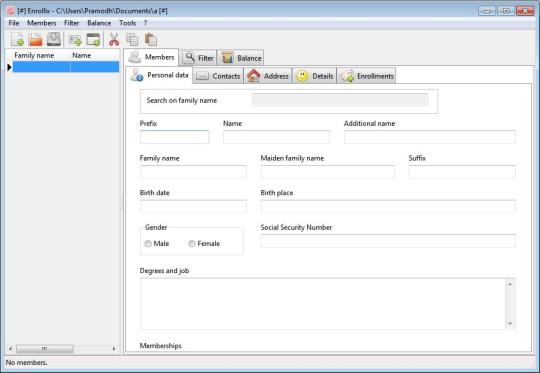Click the member list left scroll arrow
The image size is (540, 373).
tap(11, 349)
